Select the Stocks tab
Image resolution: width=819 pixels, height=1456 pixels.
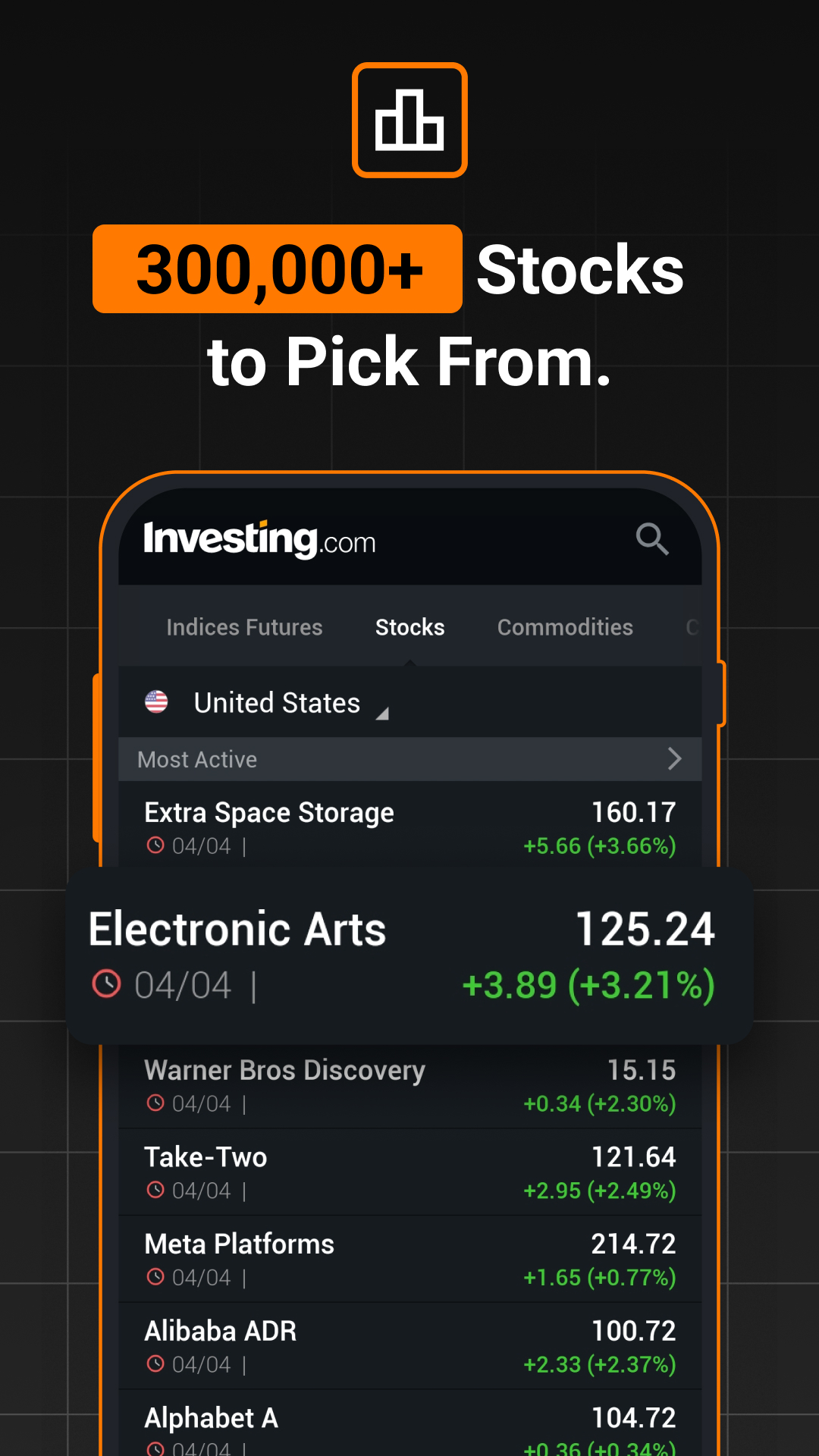click(410, 627)
